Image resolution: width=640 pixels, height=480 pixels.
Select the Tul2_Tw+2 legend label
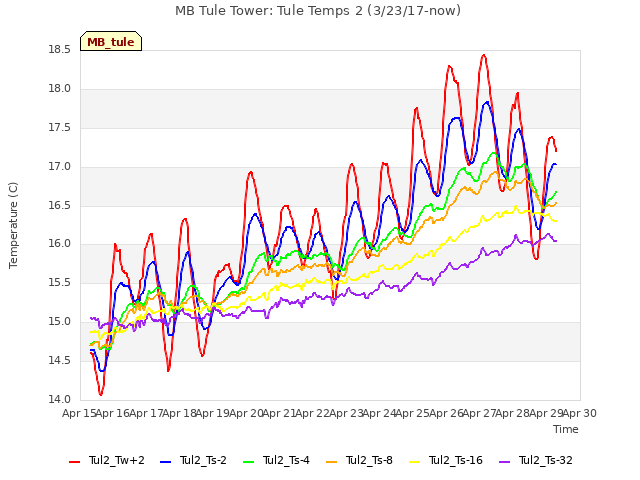coord(117,460)
